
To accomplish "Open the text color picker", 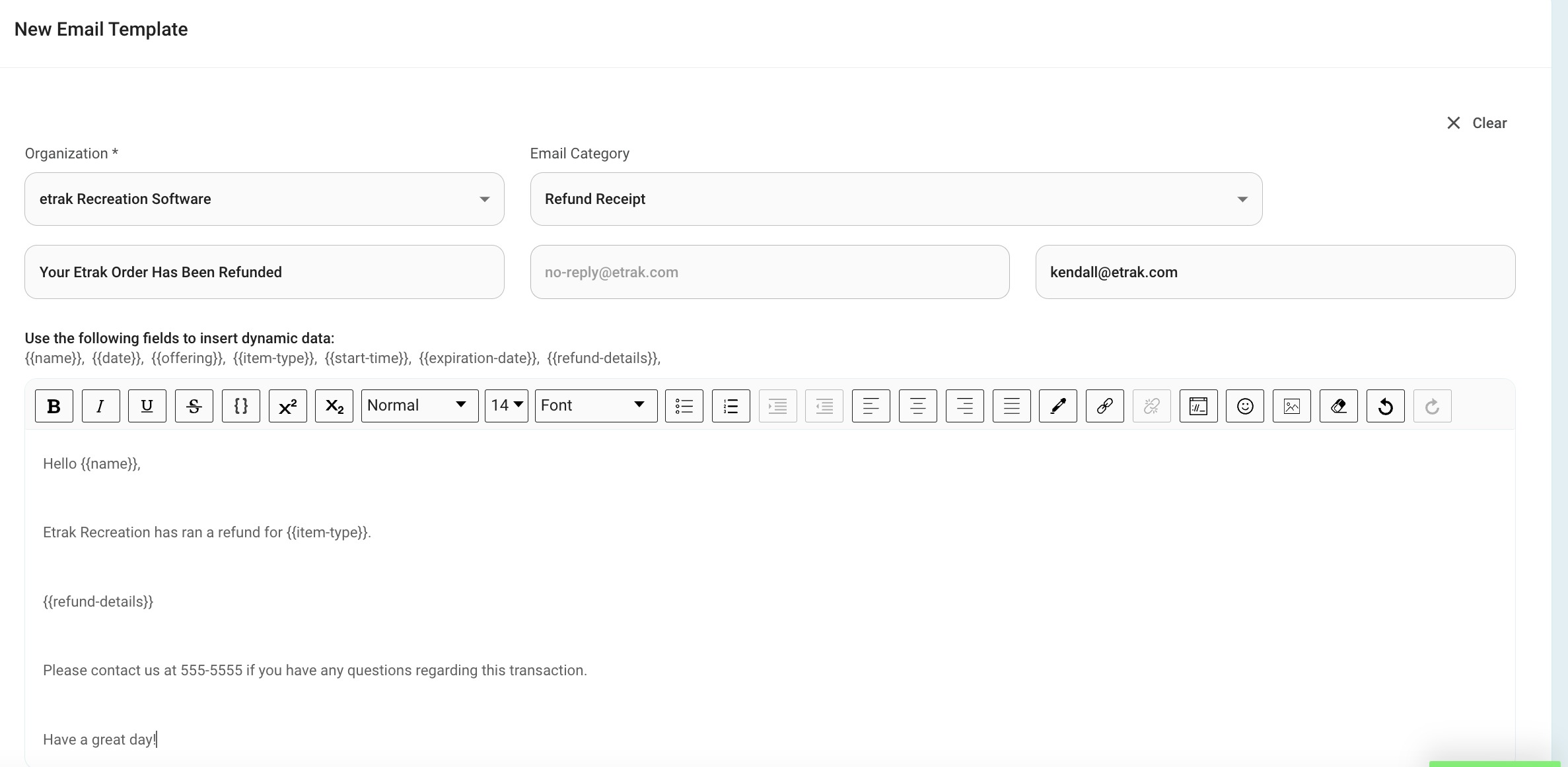I will [x=1058, y=406].
